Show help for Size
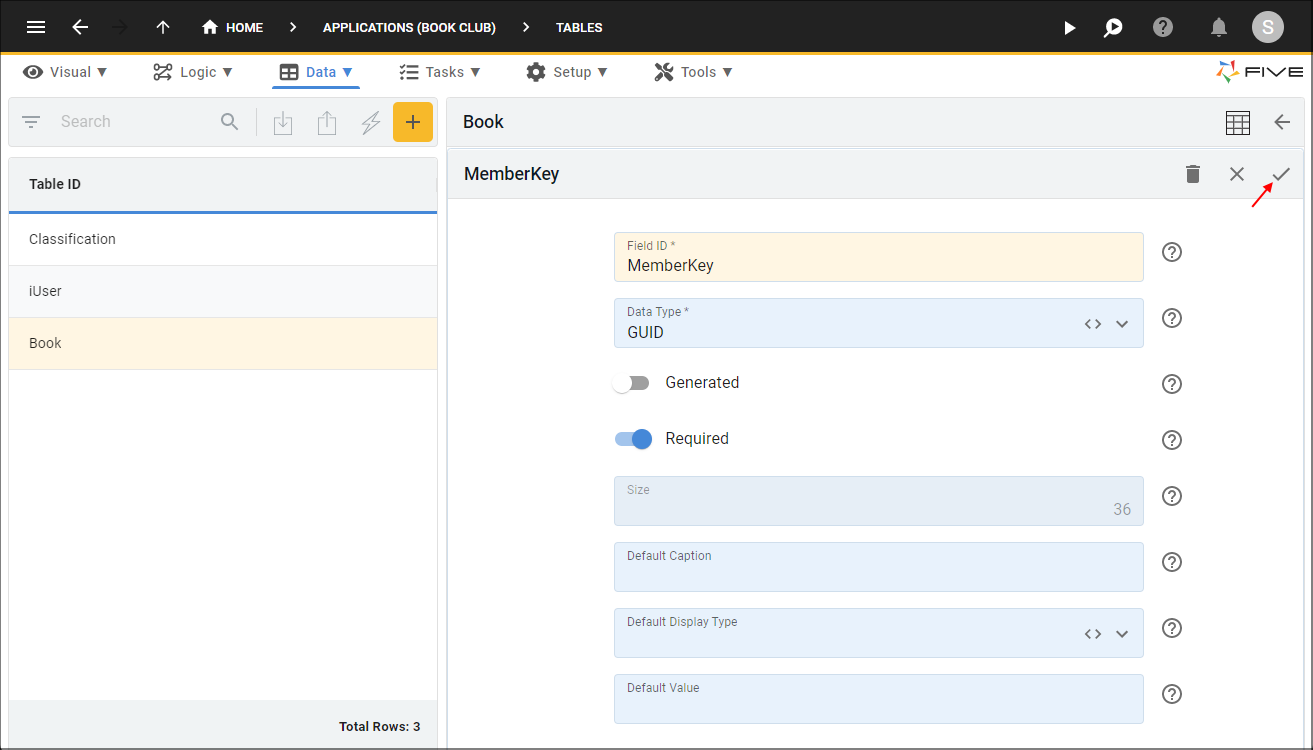This screenshot has height=750, width=1313. 1172,496
